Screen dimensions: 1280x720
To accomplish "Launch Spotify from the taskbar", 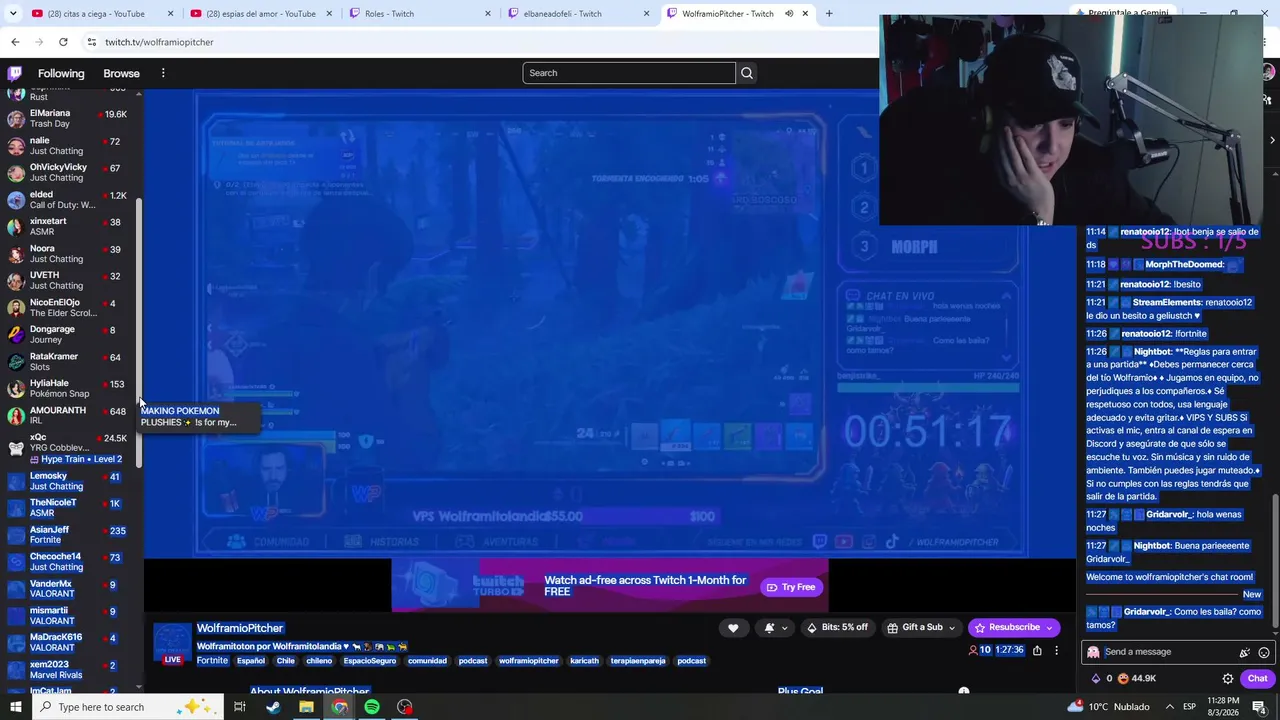I will pos(372,707).
